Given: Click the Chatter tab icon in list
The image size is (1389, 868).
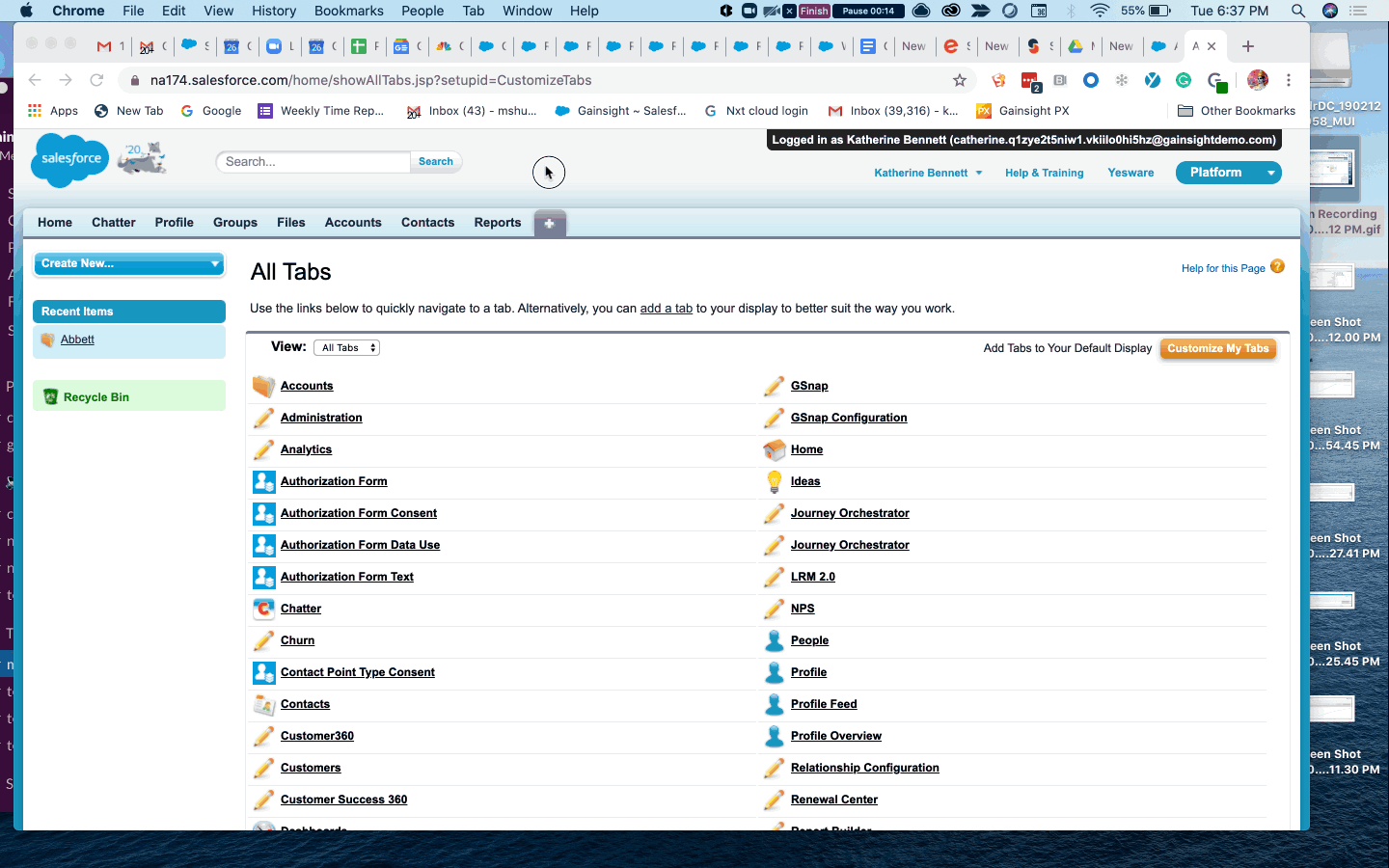Looking at the screenshot, I should (x=263, y=610).
